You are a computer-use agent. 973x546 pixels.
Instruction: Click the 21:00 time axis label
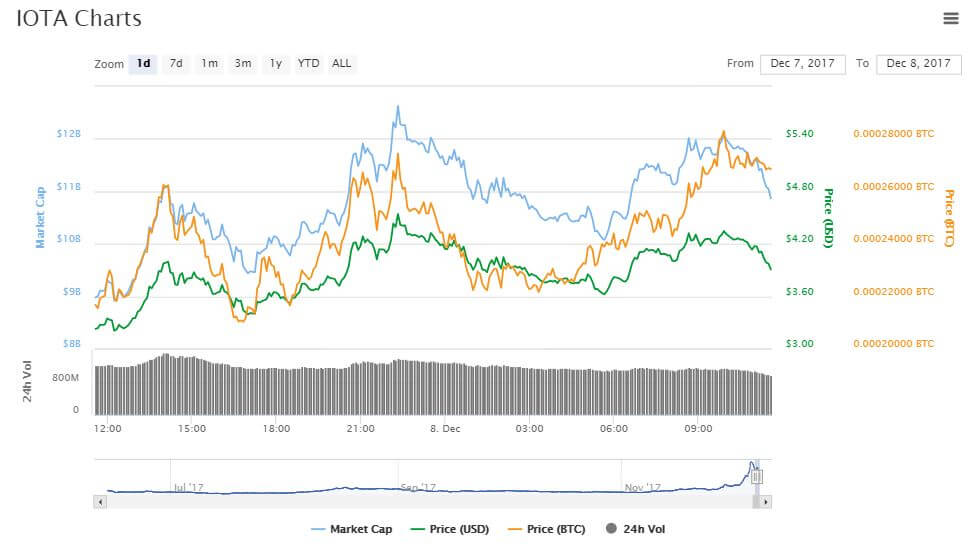[361, 429]
